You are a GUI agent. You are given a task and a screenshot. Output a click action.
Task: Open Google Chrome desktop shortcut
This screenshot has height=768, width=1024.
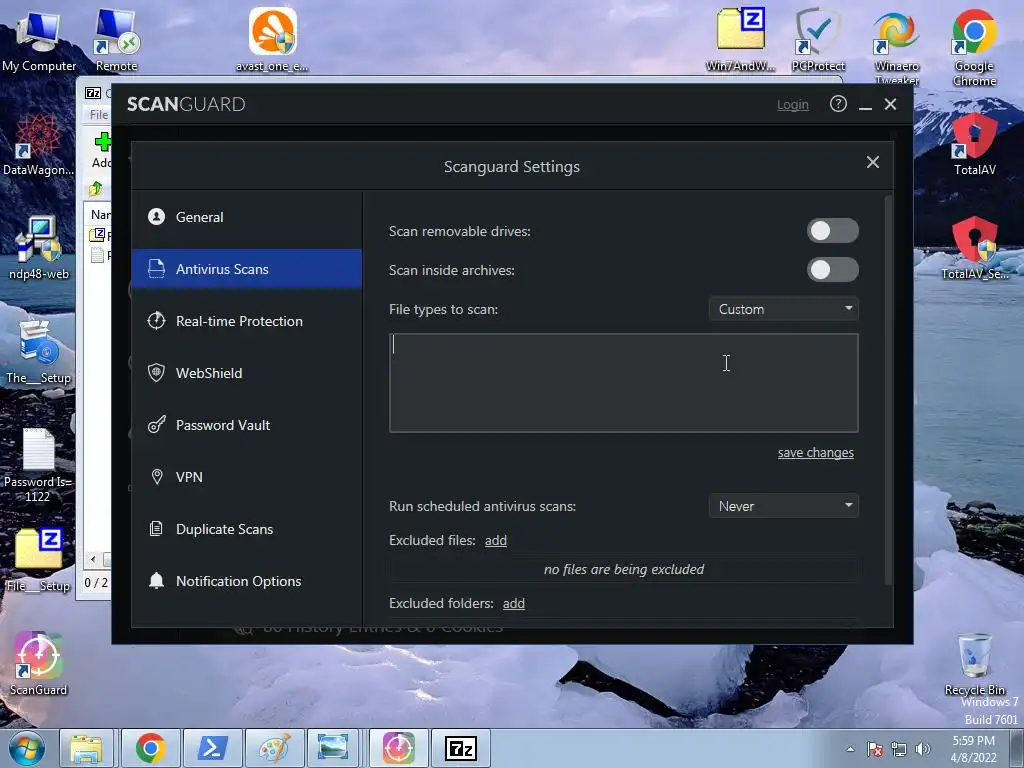point(974,46)
